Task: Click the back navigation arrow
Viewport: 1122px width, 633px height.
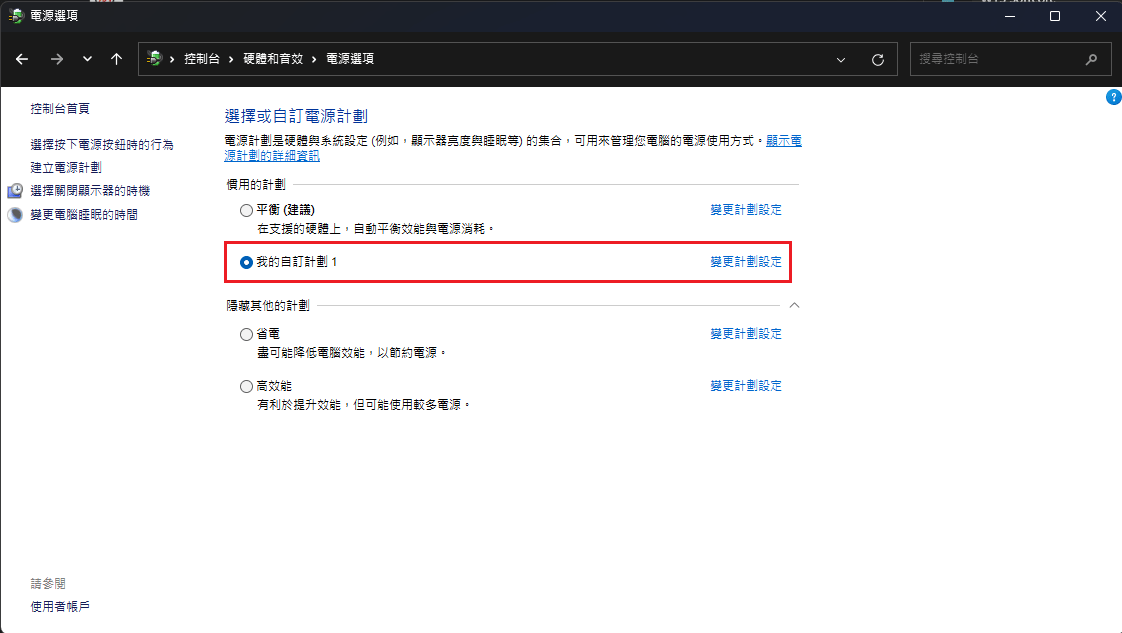Action: (22, 59)
